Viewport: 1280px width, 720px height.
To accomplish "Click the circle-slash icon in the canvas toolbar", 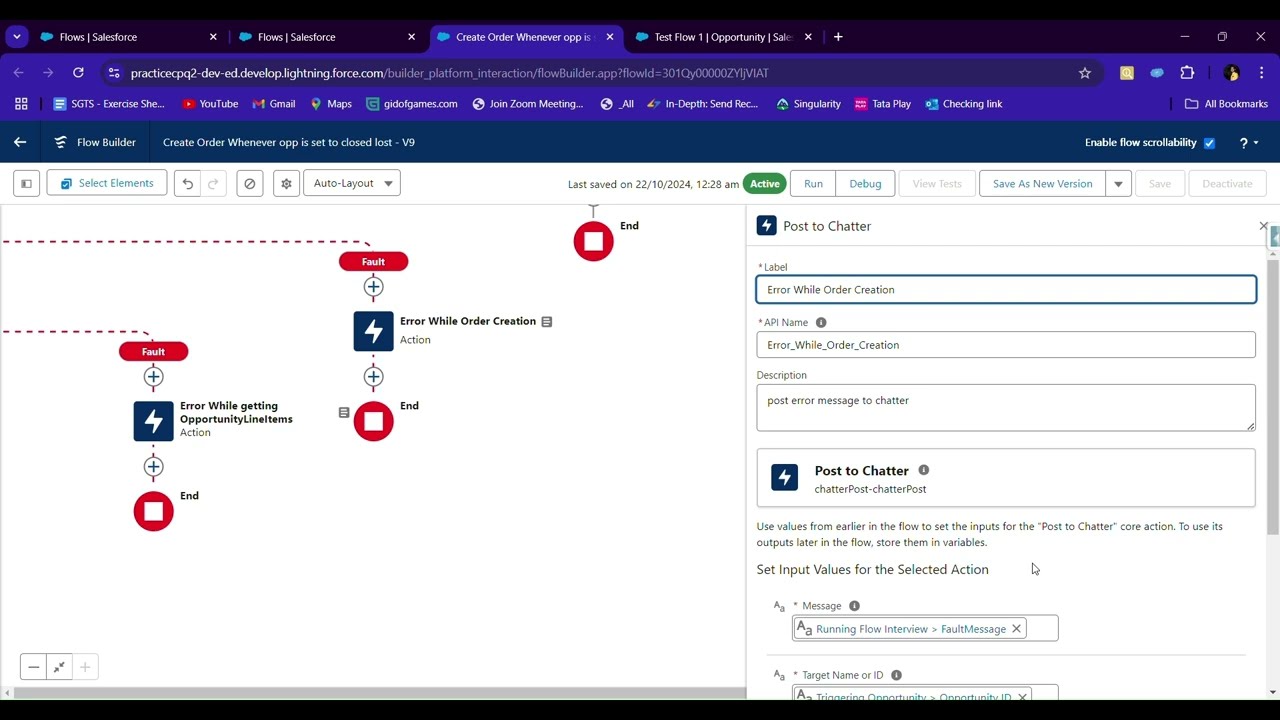I will point(250,183).
